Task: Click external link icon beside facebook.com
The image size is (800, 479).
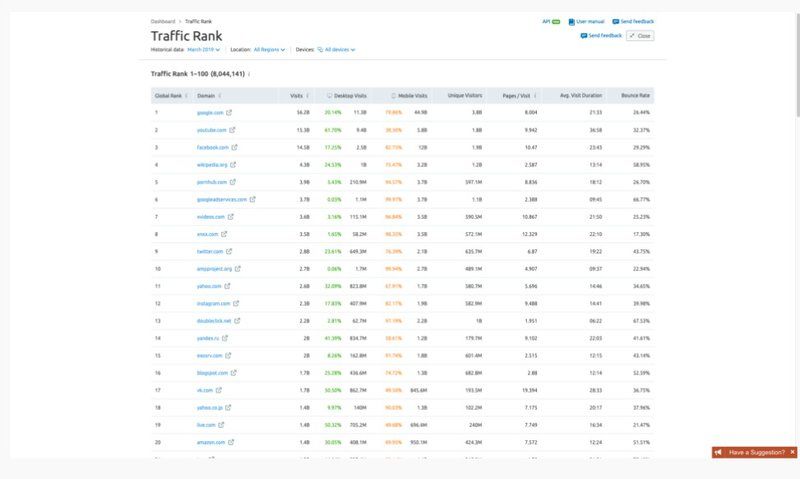Action: coord(234,147)
